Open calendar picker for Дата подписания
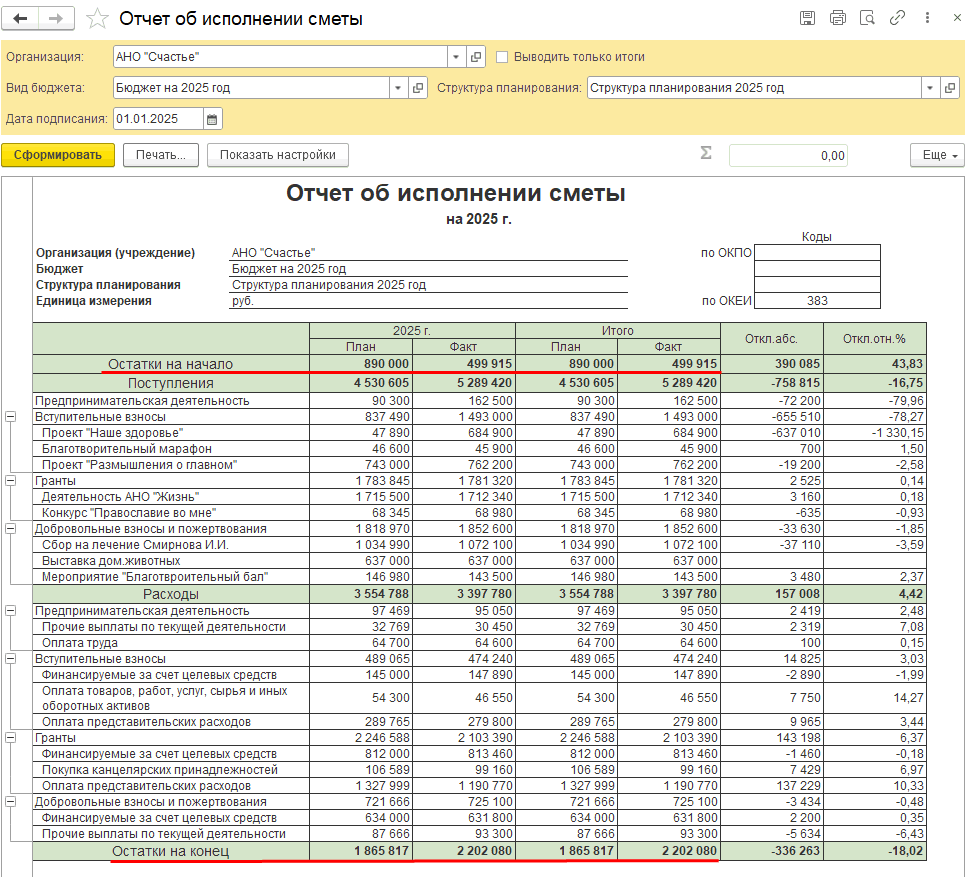This screenshot has height=878, width=975. click(x=212, y=119)
